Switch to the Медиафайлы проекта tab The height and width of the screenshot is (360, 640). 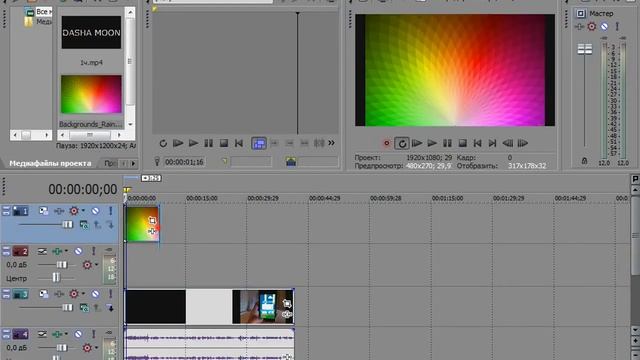click(50, 163)
